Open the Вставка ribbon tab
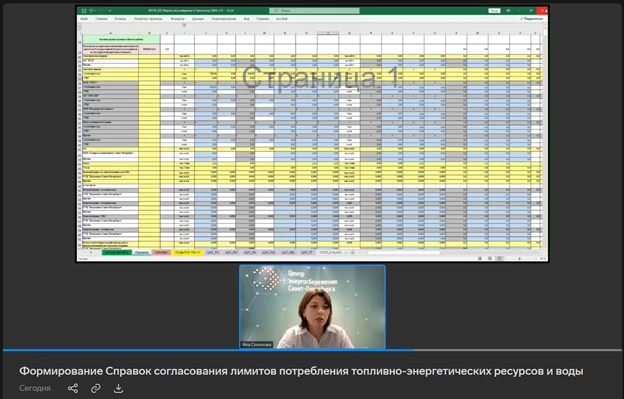 tap(120, 19)
